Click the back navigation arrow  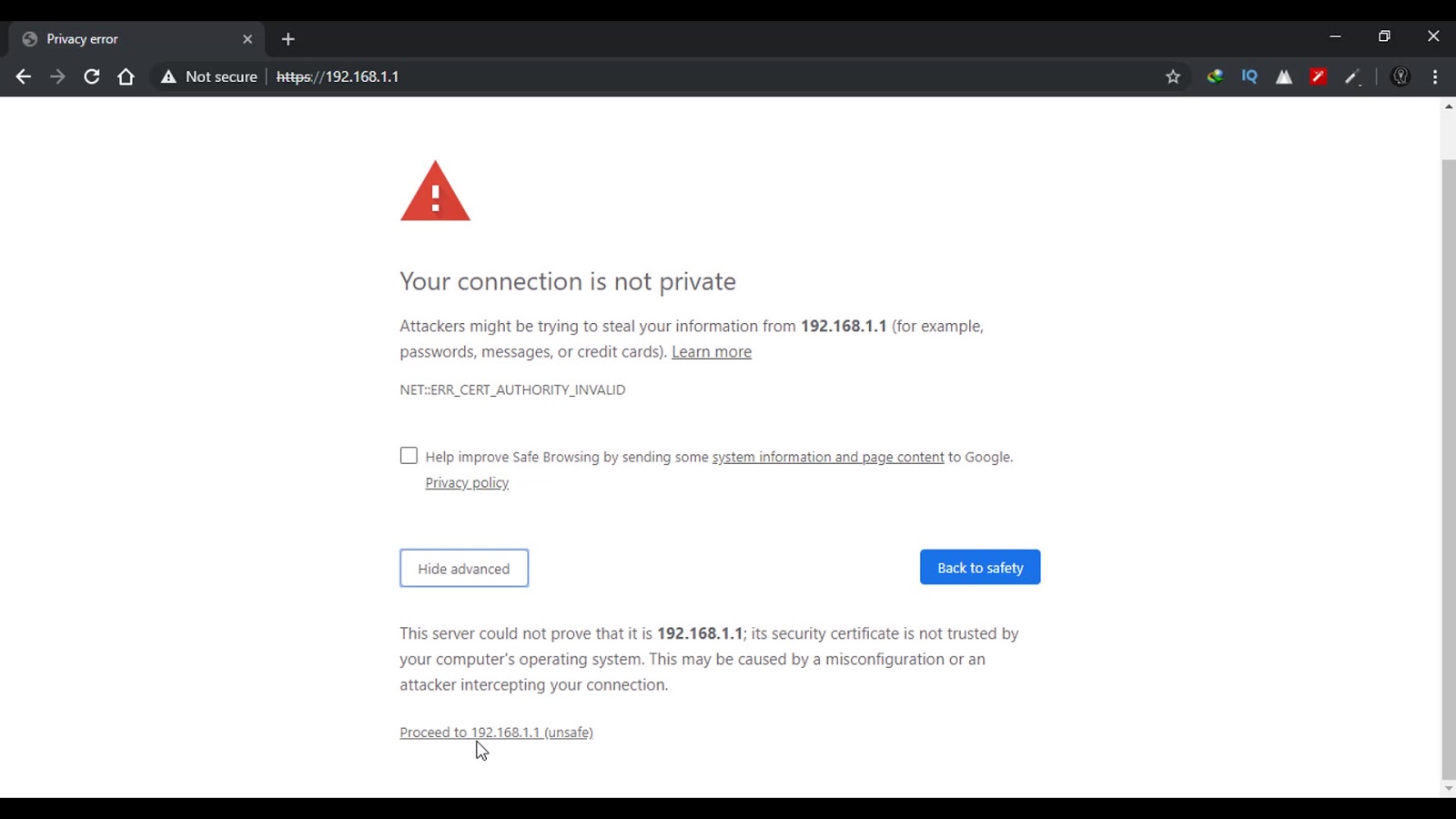[x=24, y=77]
